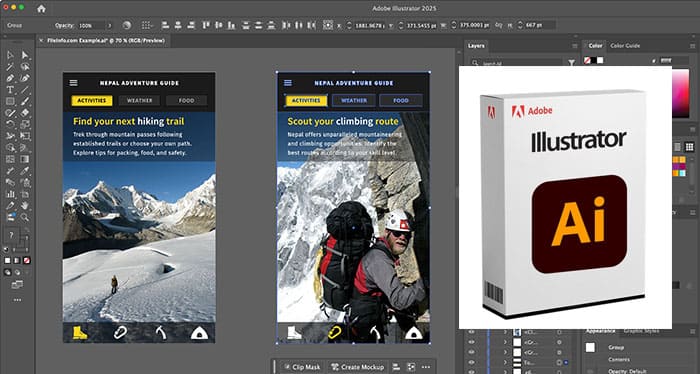Click the Create Mockup button

click(358, 367)
